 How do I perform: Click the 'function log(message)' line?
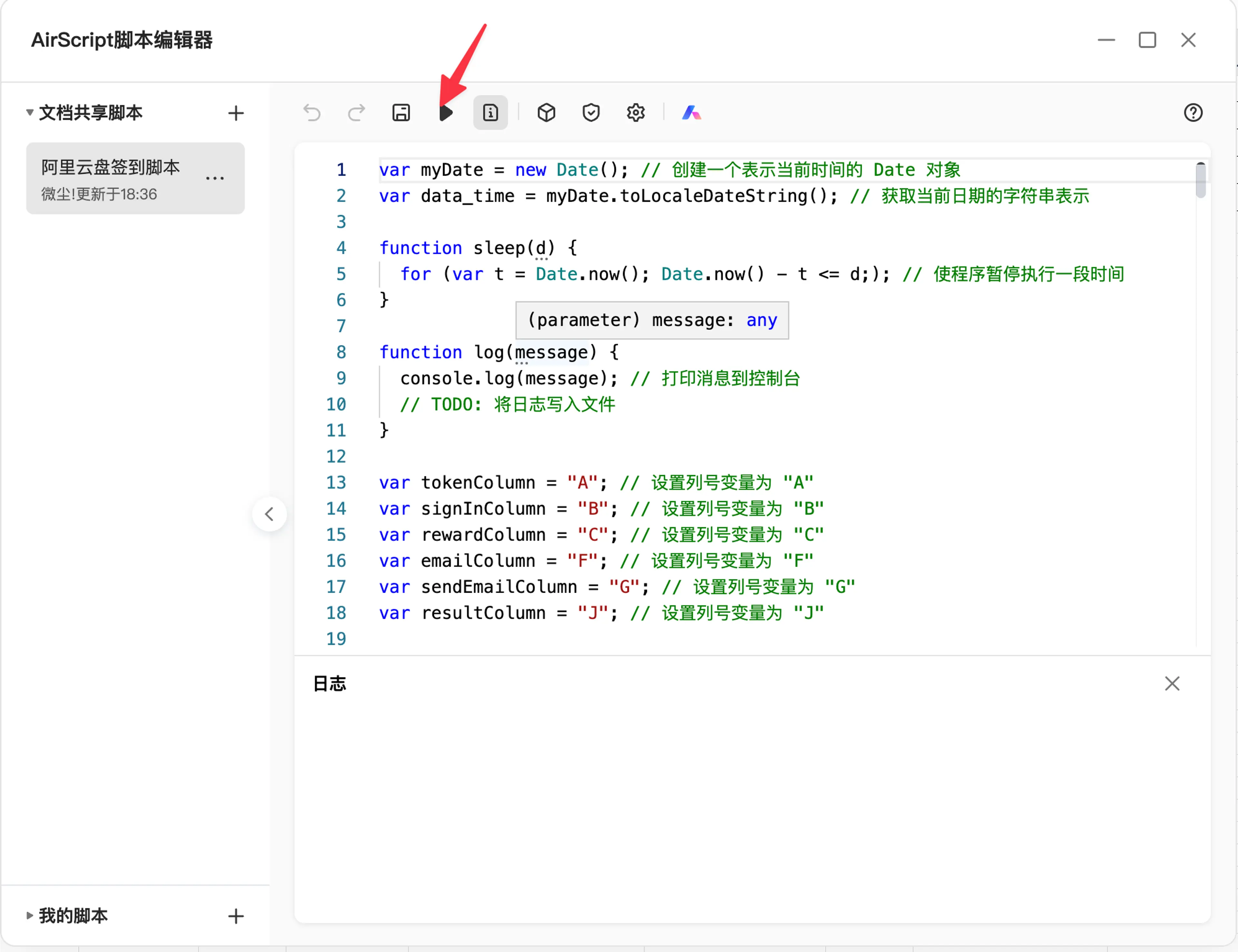(499, 353)
